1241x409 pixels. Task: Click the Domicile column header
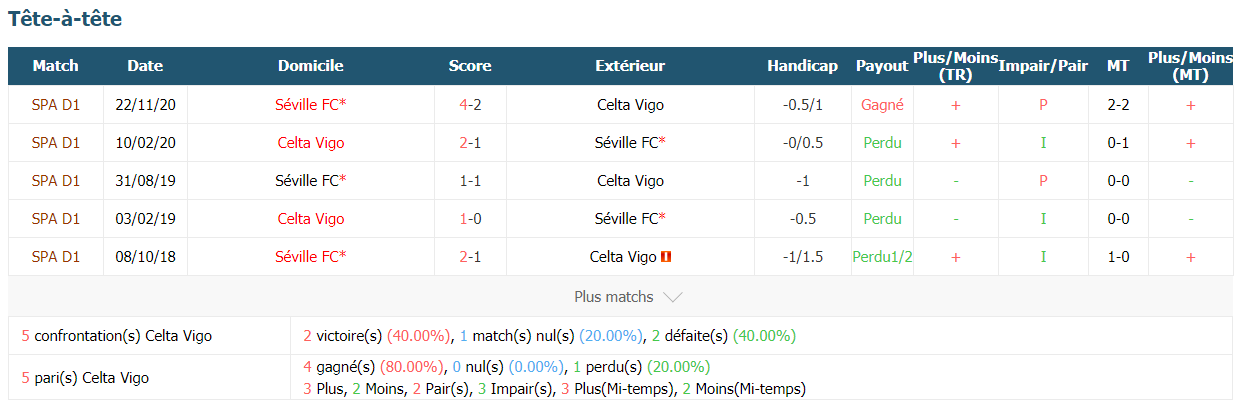coord(311,66)
